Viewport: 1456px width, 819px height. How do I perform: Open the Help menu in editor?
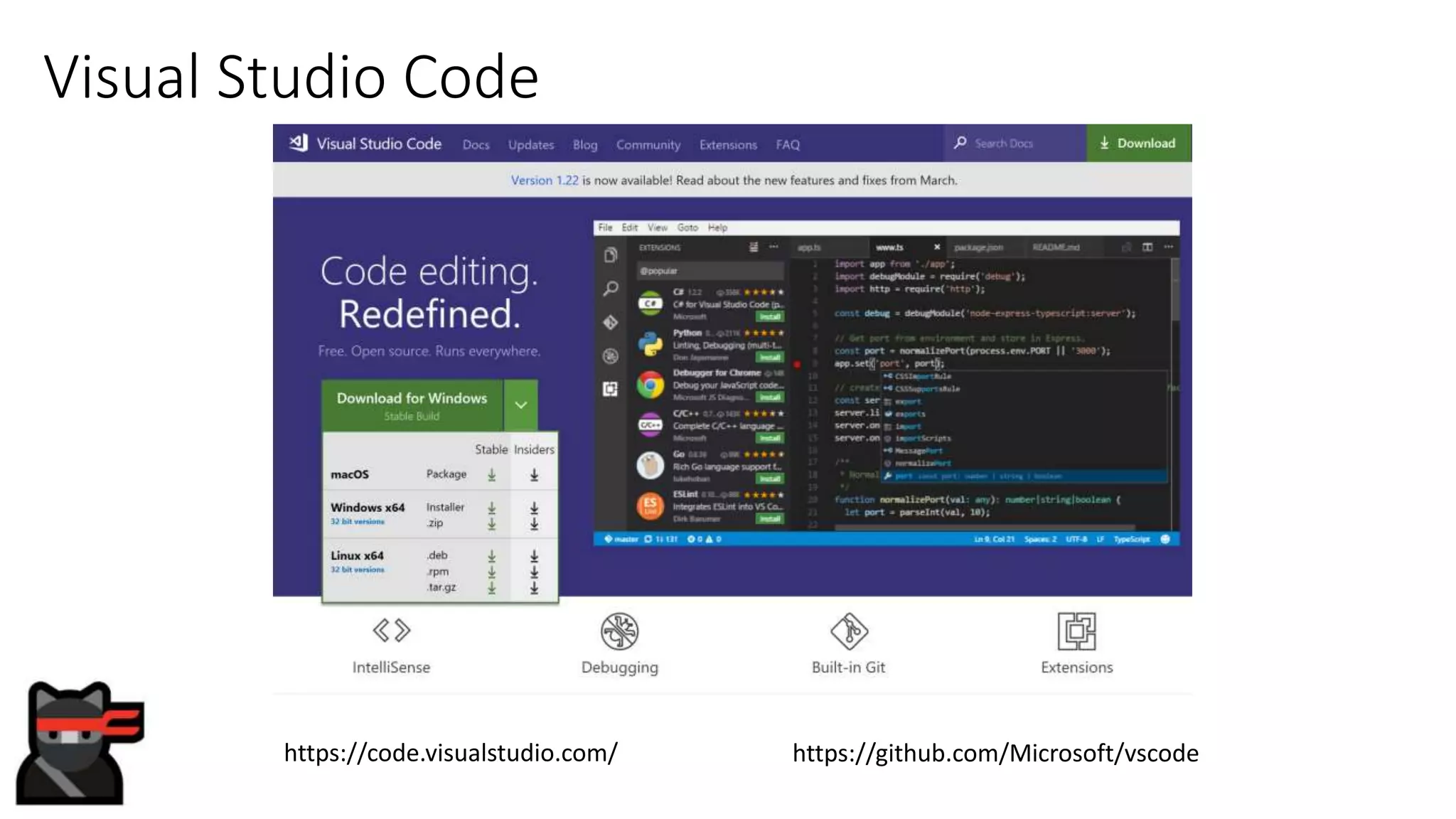click(717, 227)
